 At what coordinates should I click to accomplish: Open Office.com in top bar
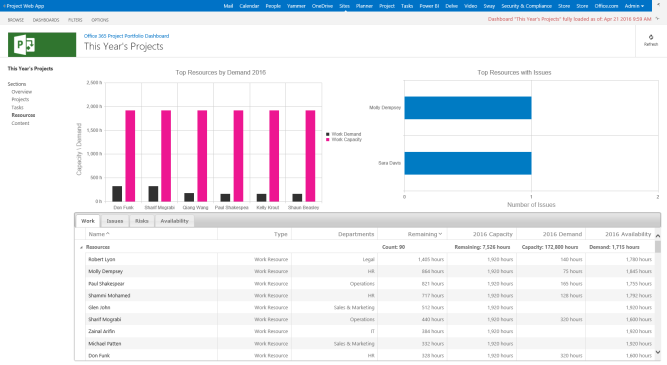(x=607, y=6)
